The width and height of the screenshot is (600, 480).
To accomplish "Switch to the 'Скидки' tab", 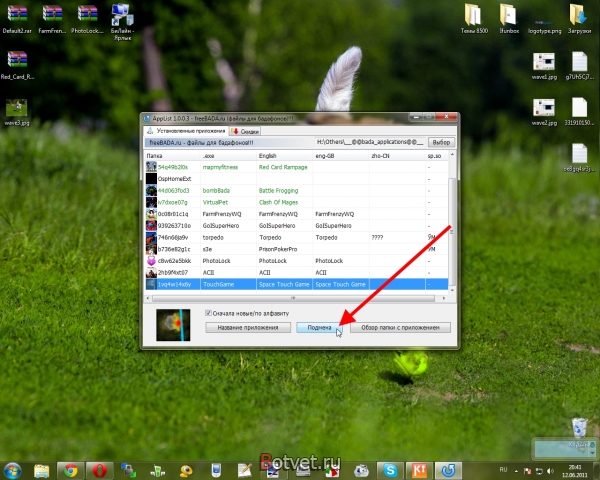I will [x=247, y=131].
